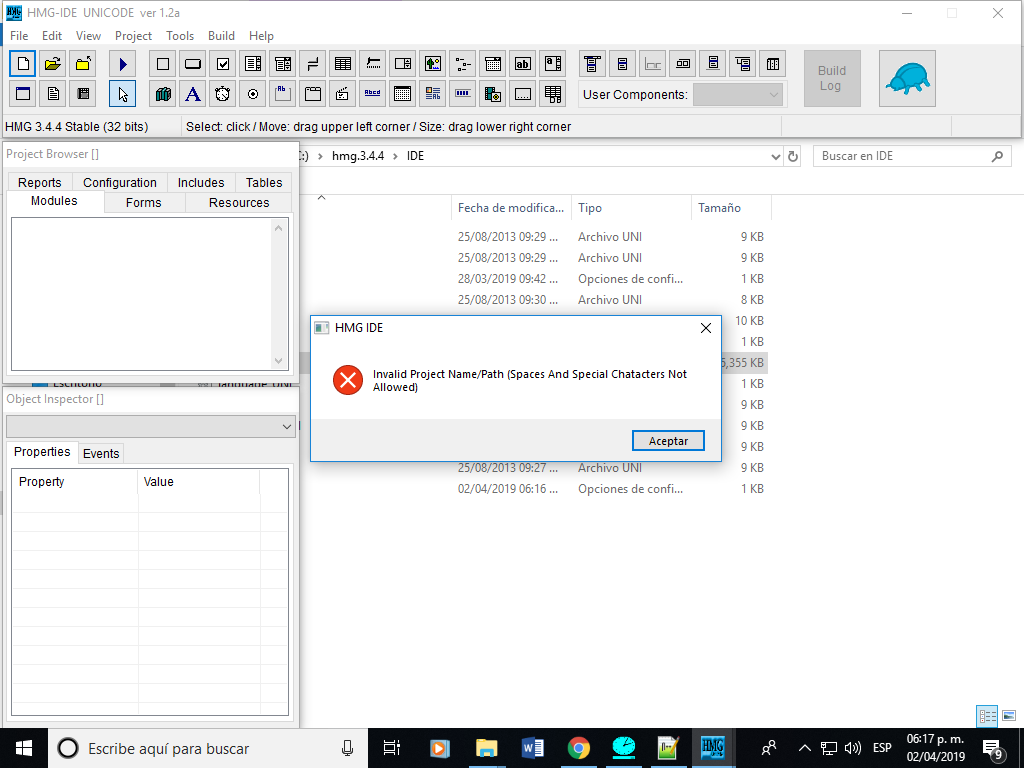Viewport: 1024px width, 768px height.
Task: Select the CheckBox control tool
Action: pyautogui.click(x=223, y=64)
